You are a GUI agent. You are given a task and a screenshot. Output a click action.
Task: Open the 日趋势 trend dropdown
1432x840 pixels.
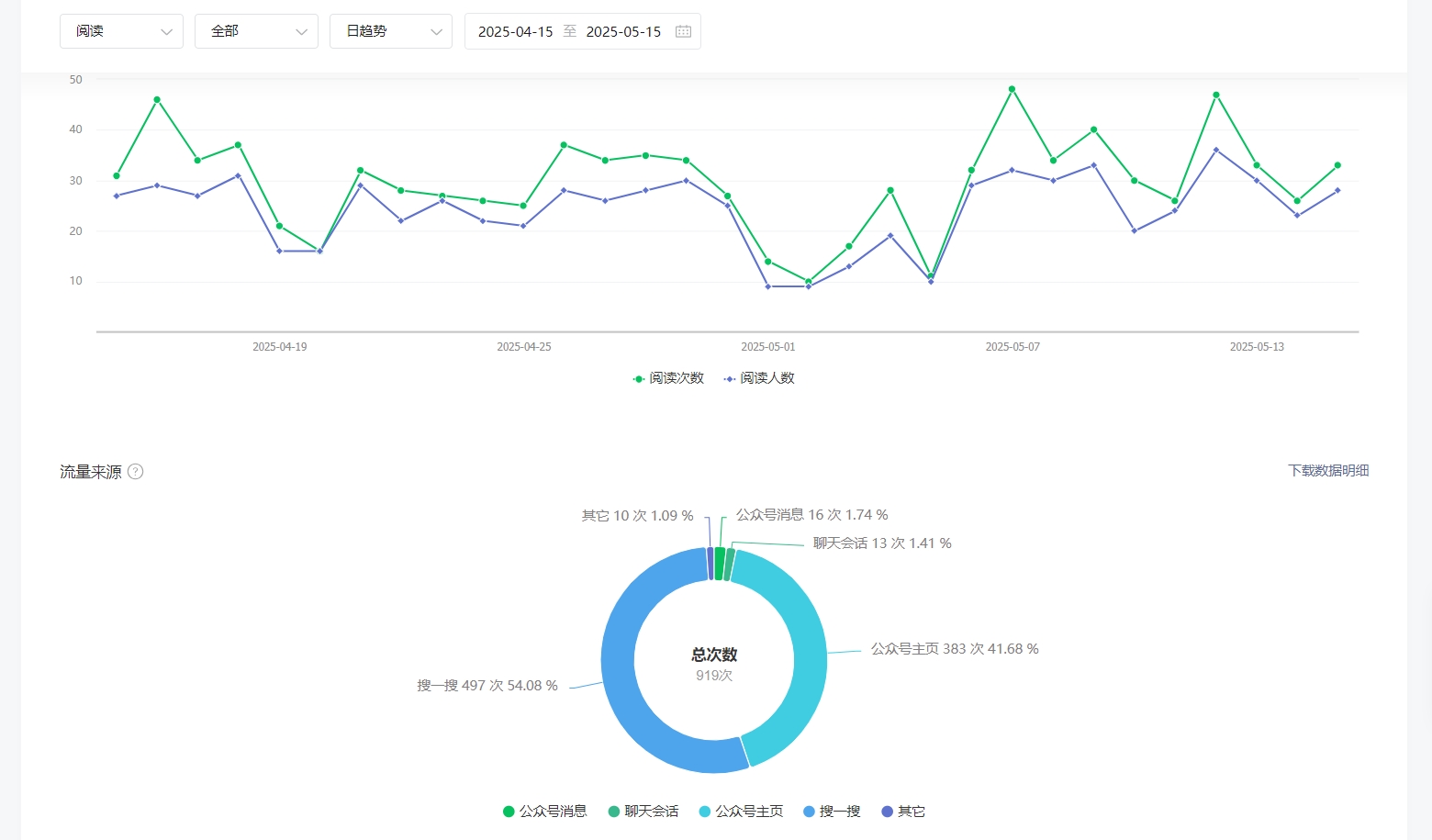coord(391,31)
